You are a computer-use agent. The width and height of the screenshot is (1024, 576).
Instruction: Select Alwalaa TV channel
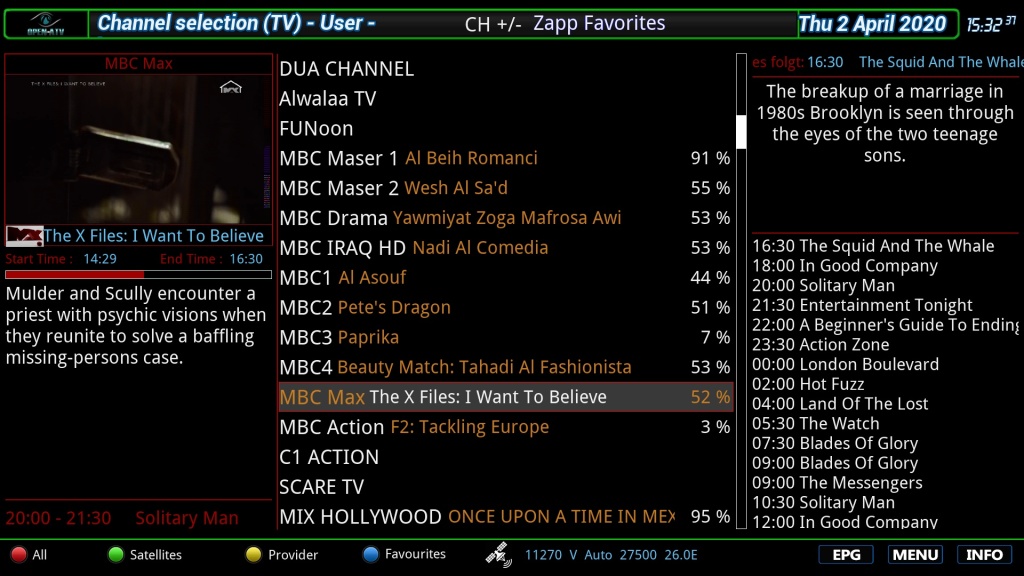[x=505, y=99]
